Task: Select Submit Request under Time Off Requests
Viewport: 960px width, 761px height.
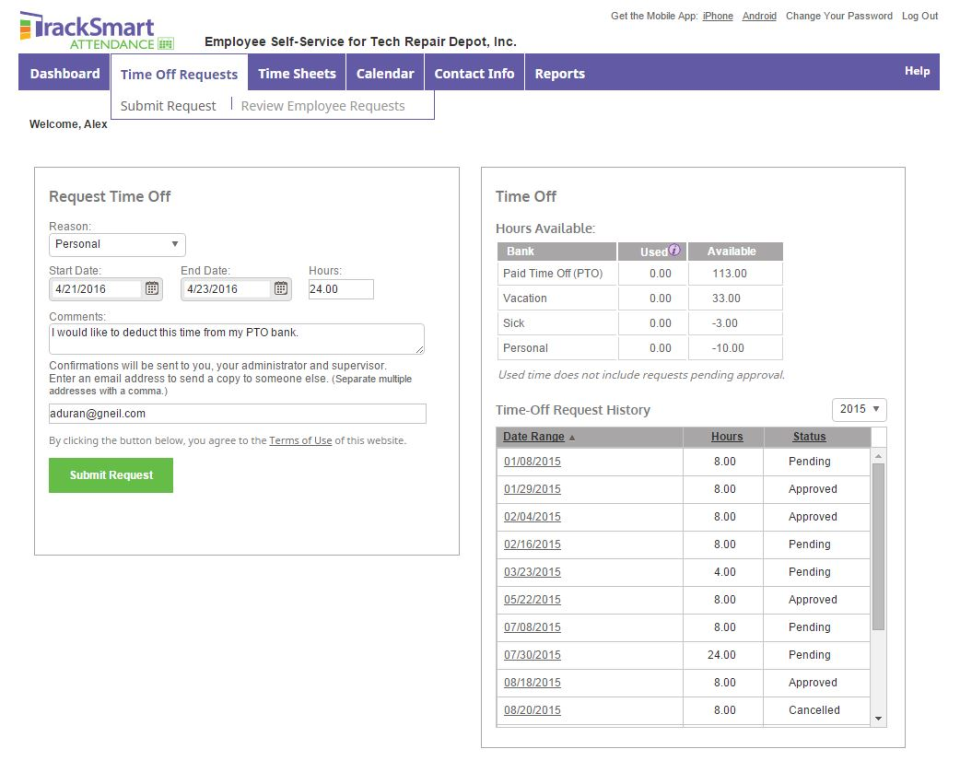Action: [167, 104]
